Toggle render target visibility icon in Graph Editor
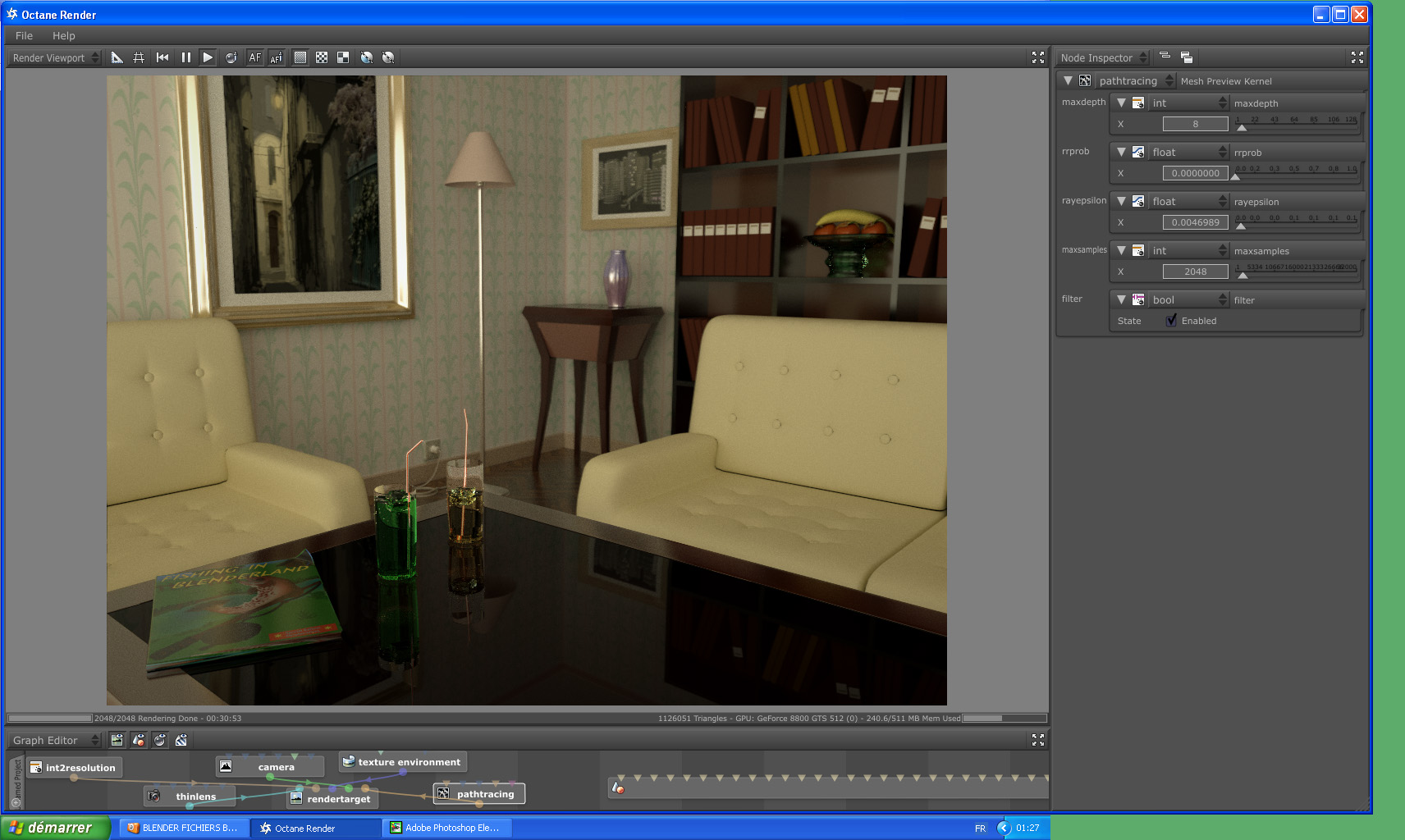The width and height of the screenshot is (1405, 840). [117, 740]
